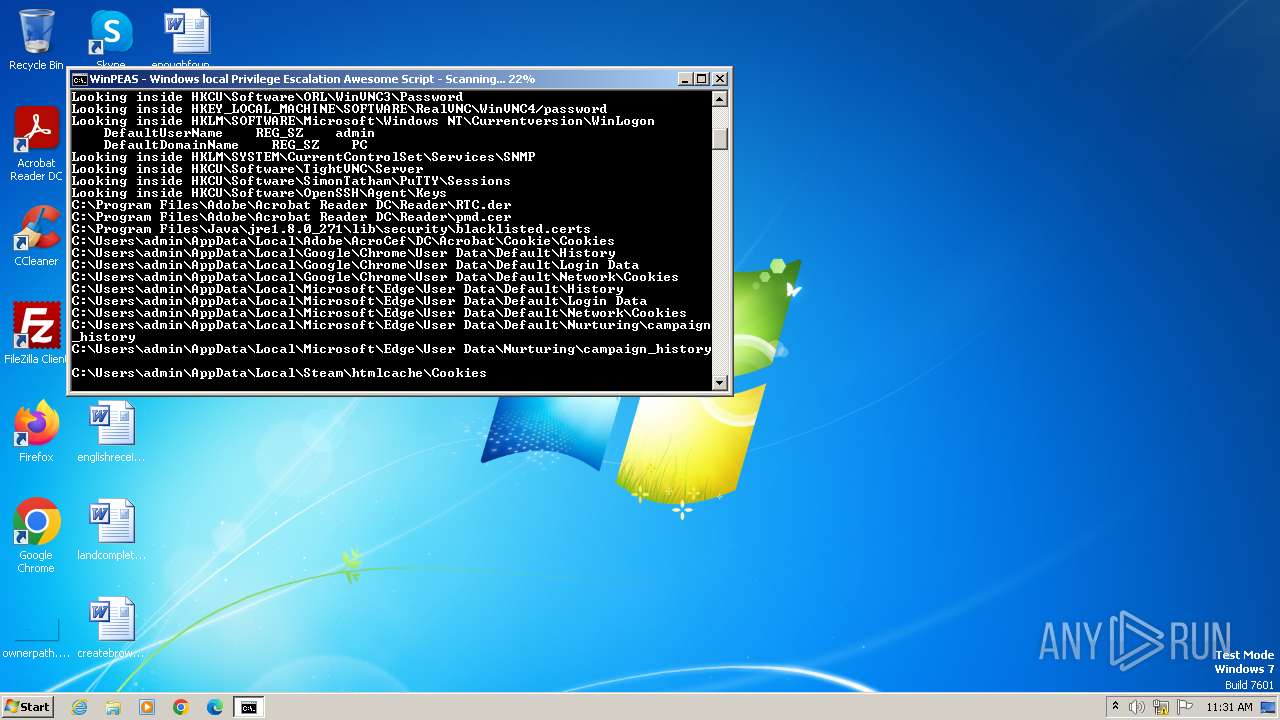
Task: Click the console scrollbar up arrow
Action: point(719,98)
